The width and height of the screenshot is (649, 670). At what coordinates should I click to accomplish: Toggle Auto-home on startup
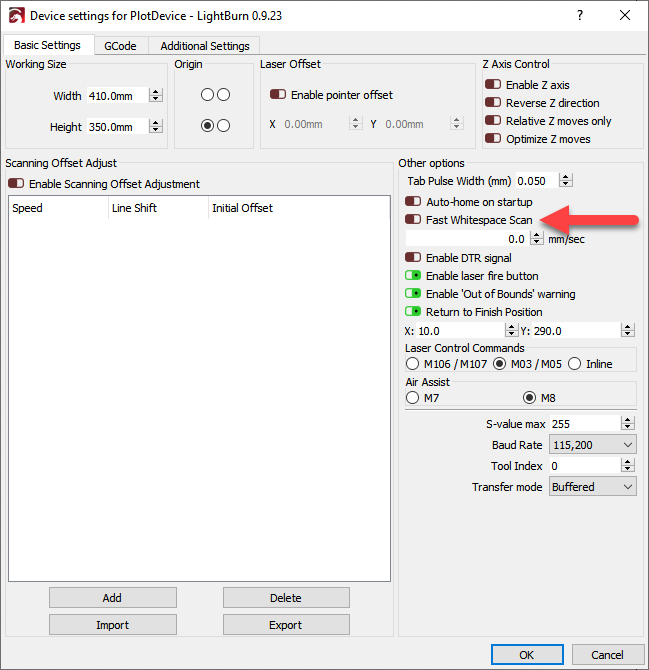click(x=413, y=201)
